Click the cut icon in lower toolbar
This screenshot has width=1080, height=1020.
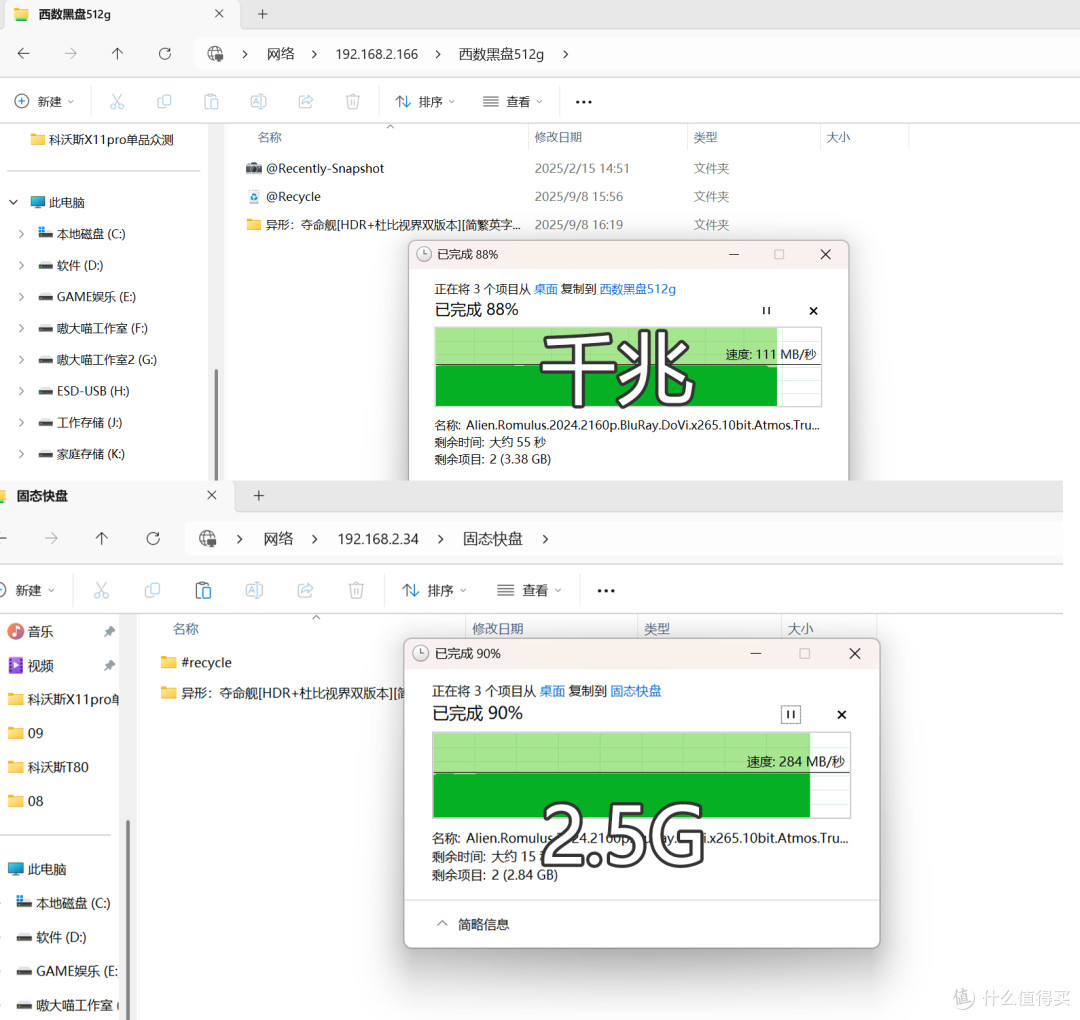[101, 590]
